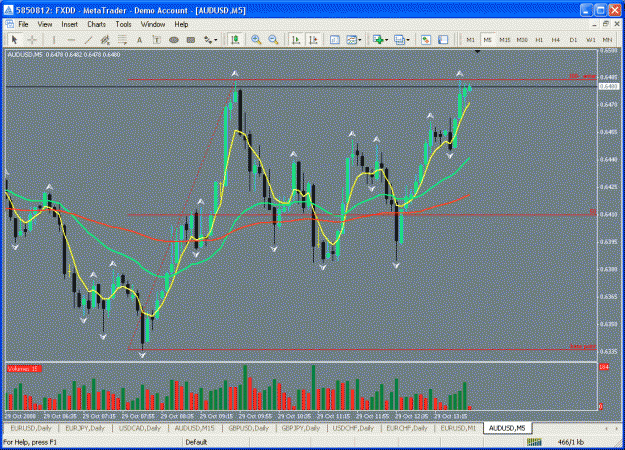Activate the Crosshair tool
The image size is (625, 450).
point(32,39)
